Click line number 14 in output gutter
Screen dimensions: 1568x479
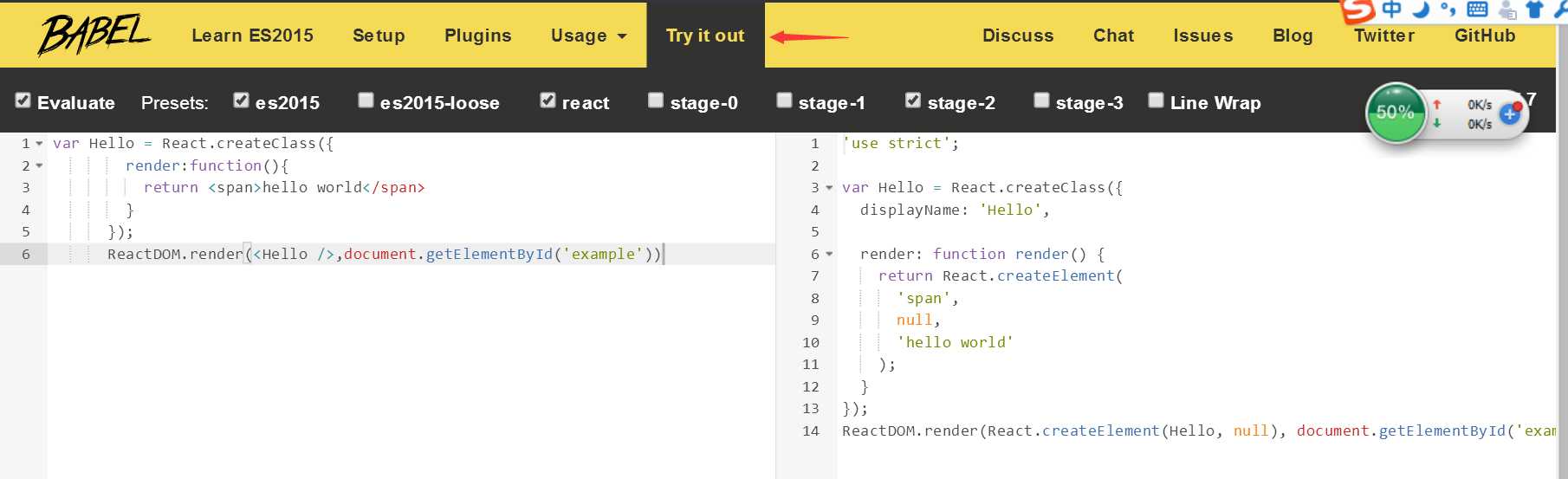coord(810,430)
